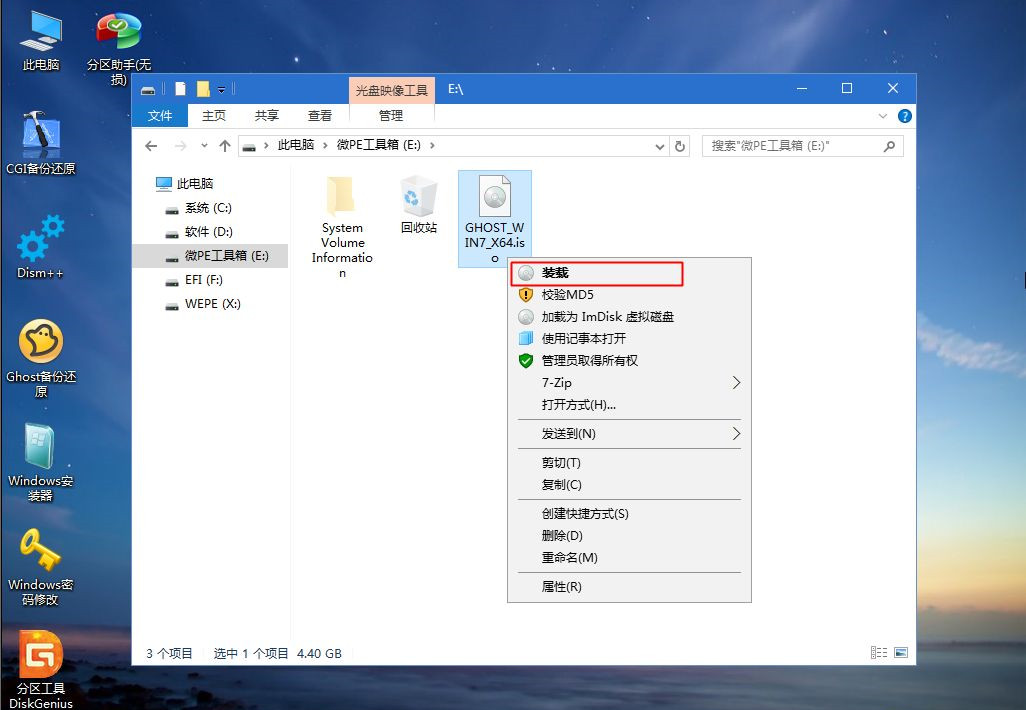Viewport: 1026px width, 710px height.
Task: Click the refresh button in address bar
Action: tap(680, 145)
